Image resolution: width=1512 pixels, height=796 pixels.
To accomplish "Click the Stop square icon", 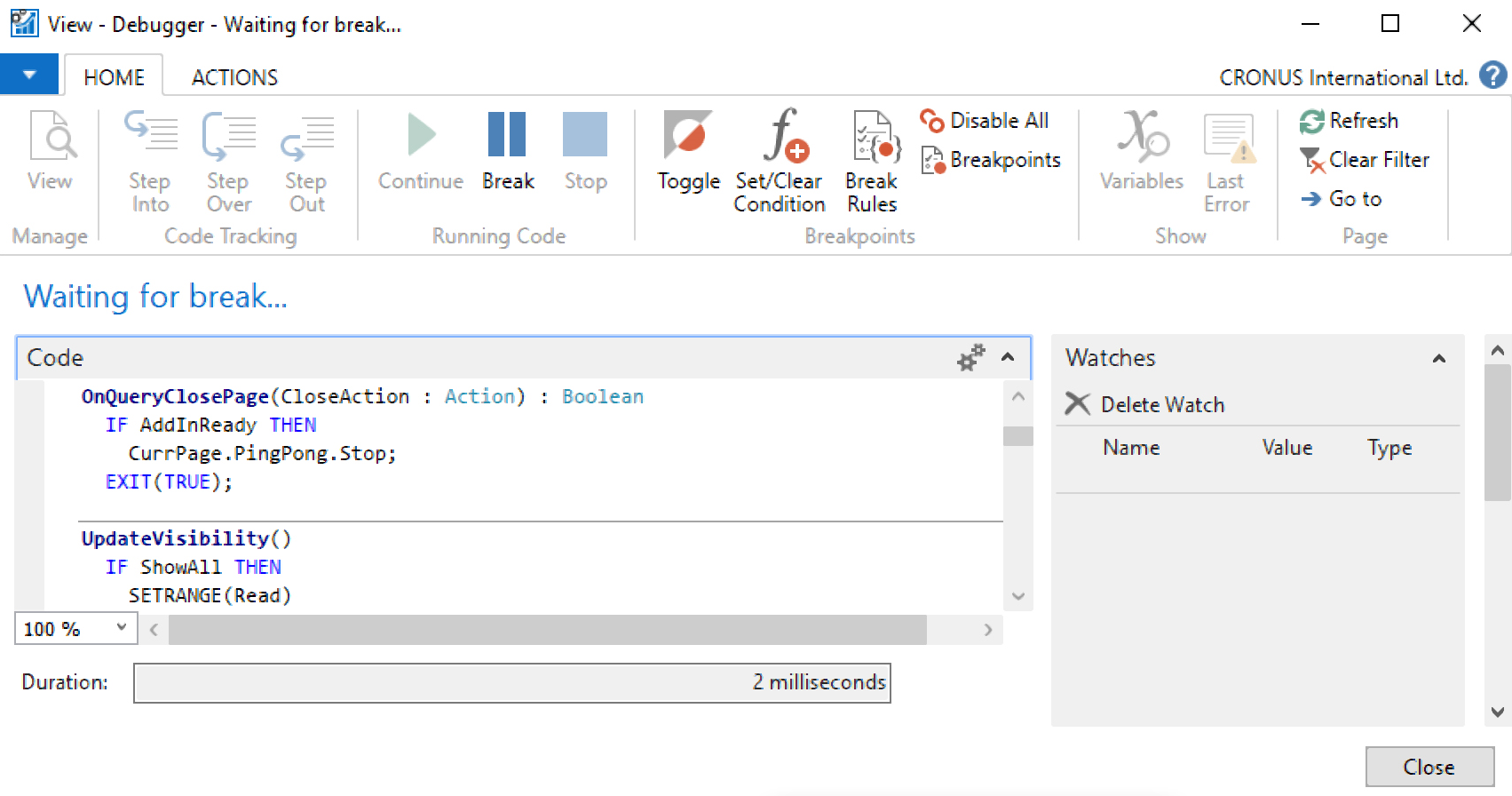I will coord(585,134).
